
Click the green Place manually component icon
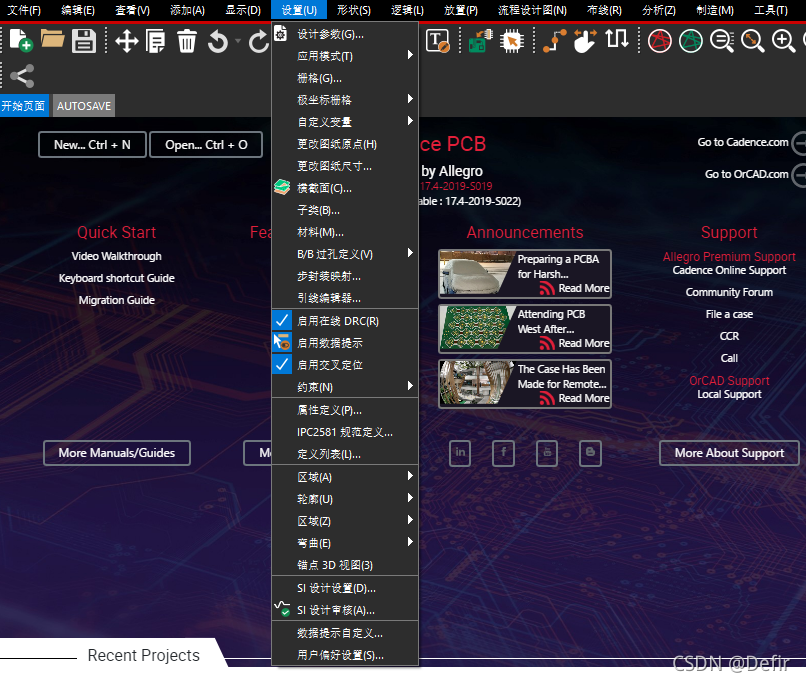pos(481,41)
